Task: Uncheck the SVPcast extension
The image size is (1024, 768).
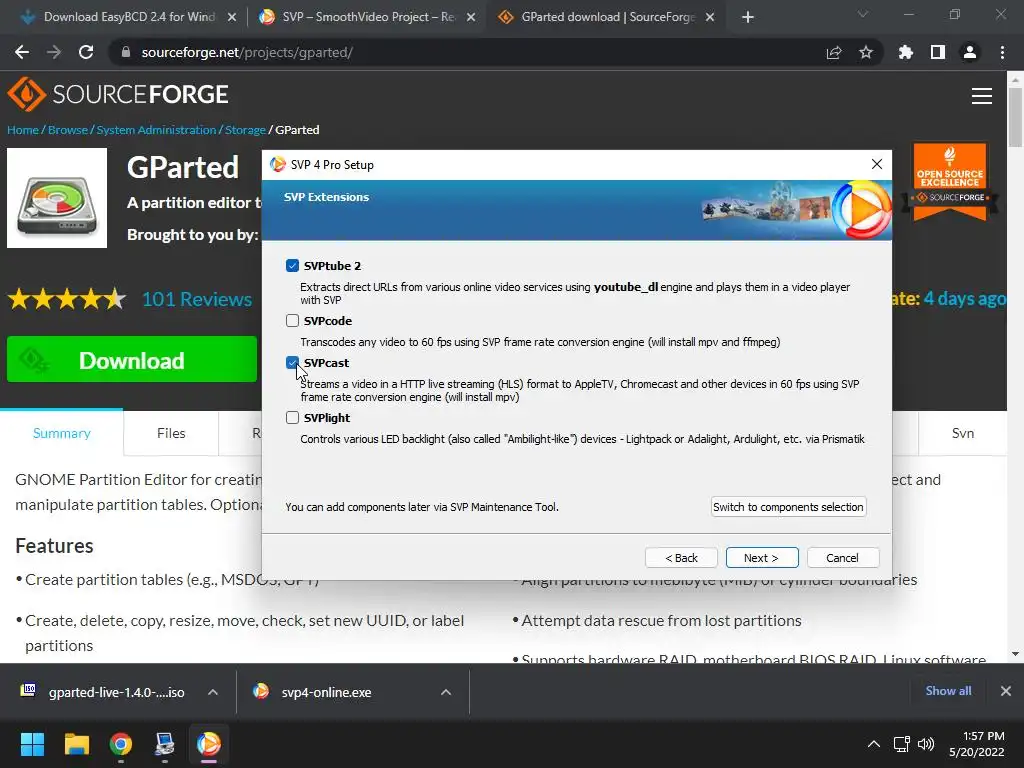Action: click(x=292, y=362)
